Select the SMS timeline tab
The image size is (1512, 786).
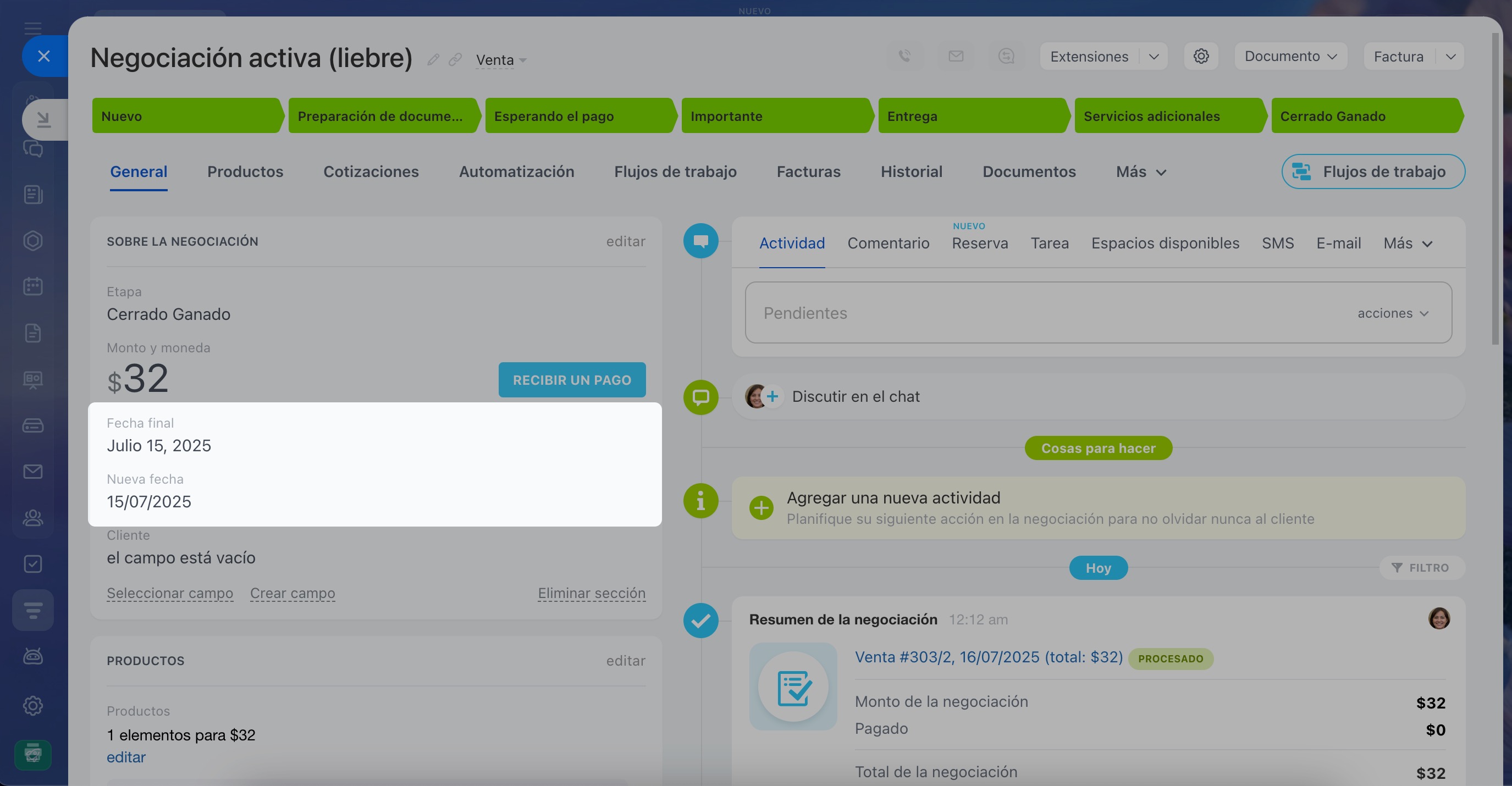click(1278, 243)
